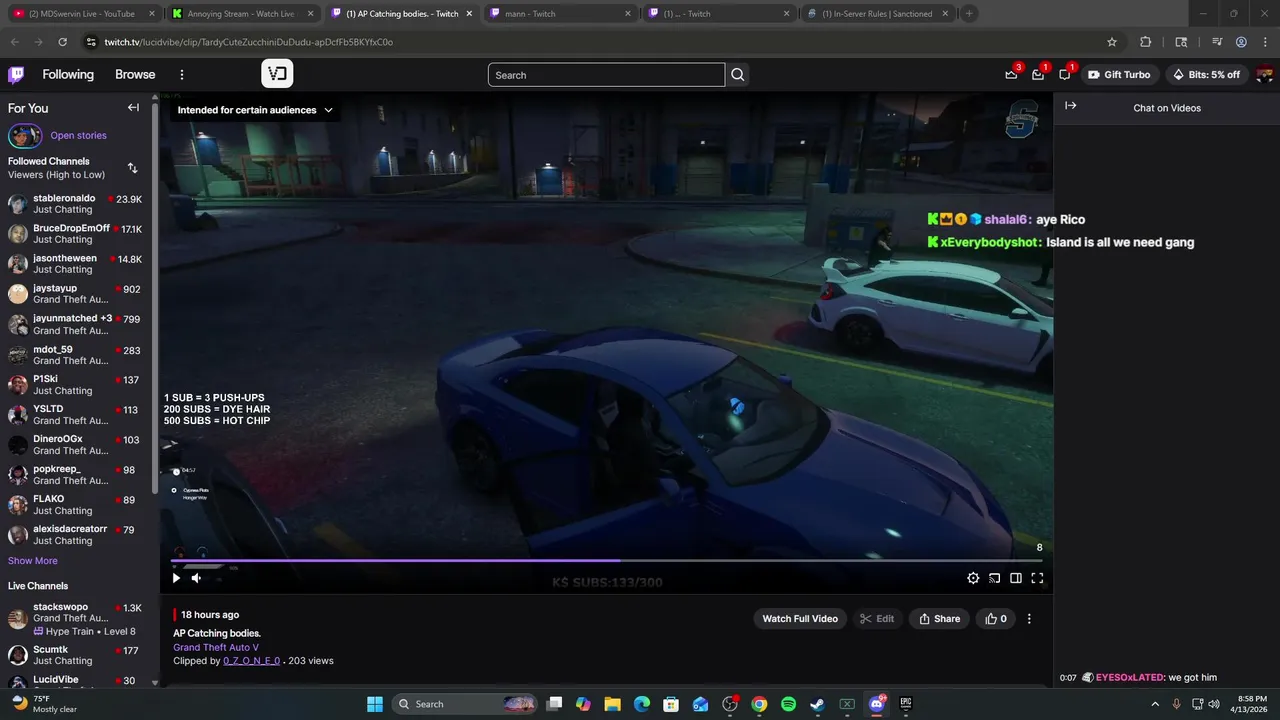
Task: Open stableronaldo channel
Action: (75, 204)
